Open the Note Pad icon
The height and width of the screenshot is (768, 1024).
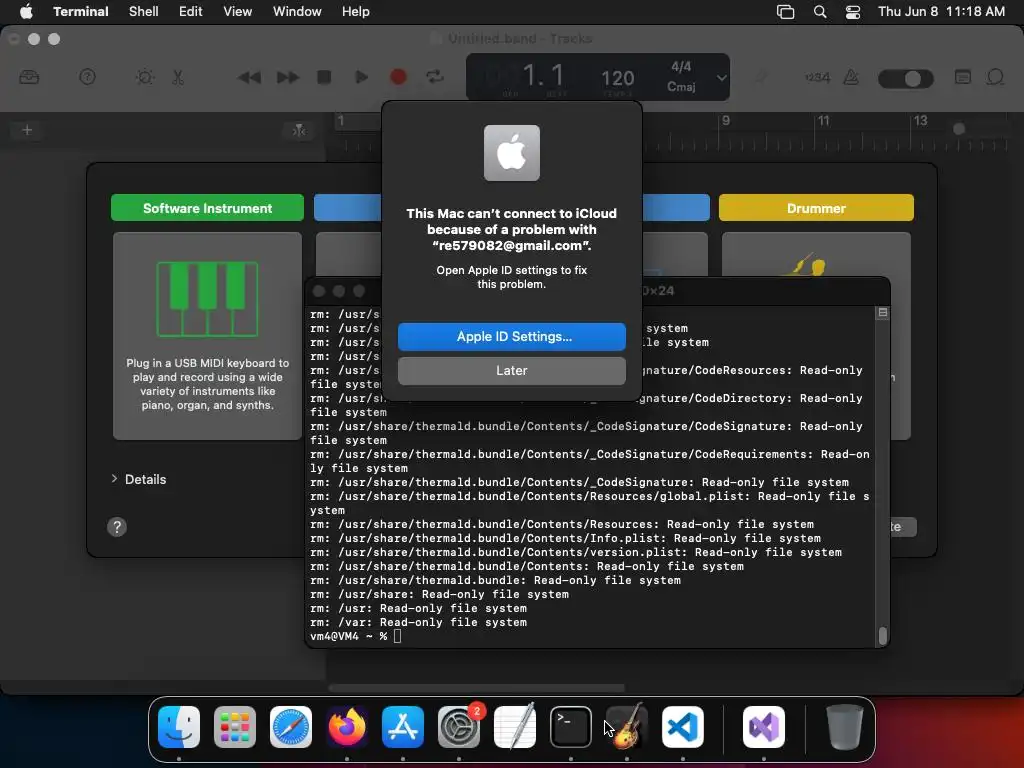(x=963, y=77)
